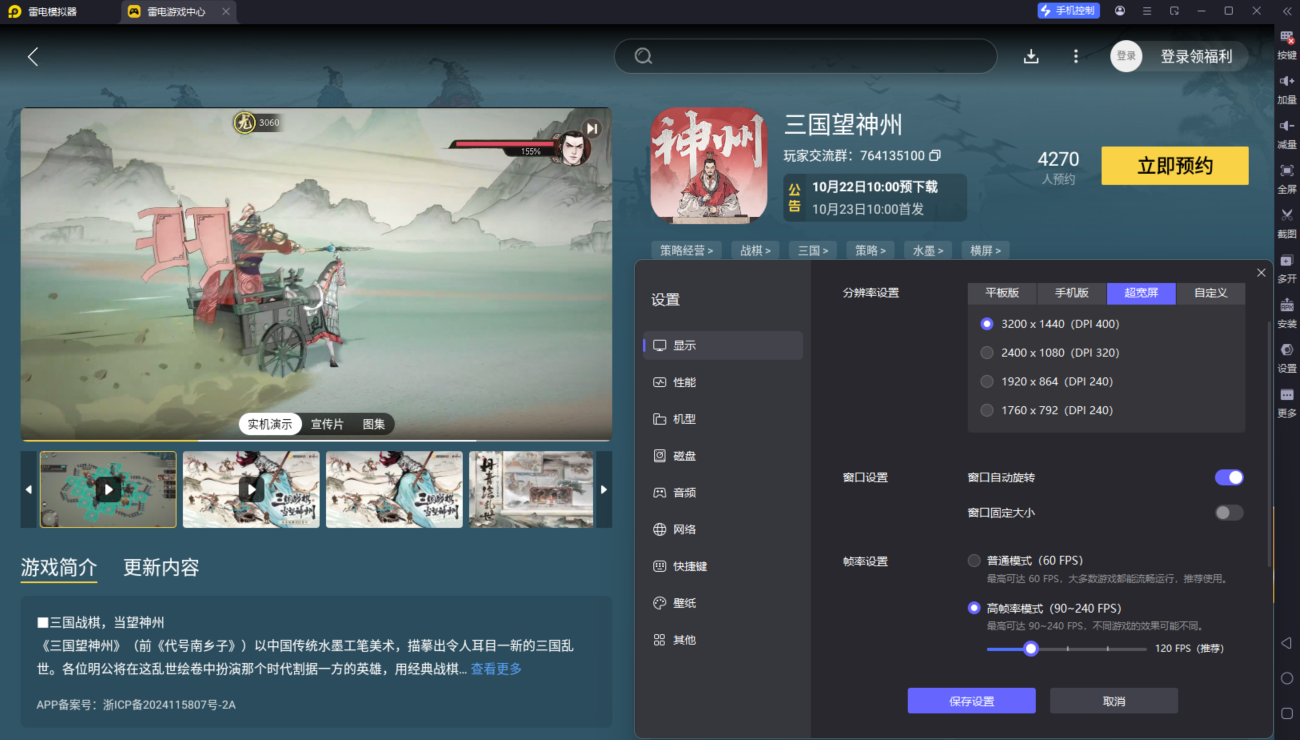Save settings with the 保存设置 button

[970, 700]
